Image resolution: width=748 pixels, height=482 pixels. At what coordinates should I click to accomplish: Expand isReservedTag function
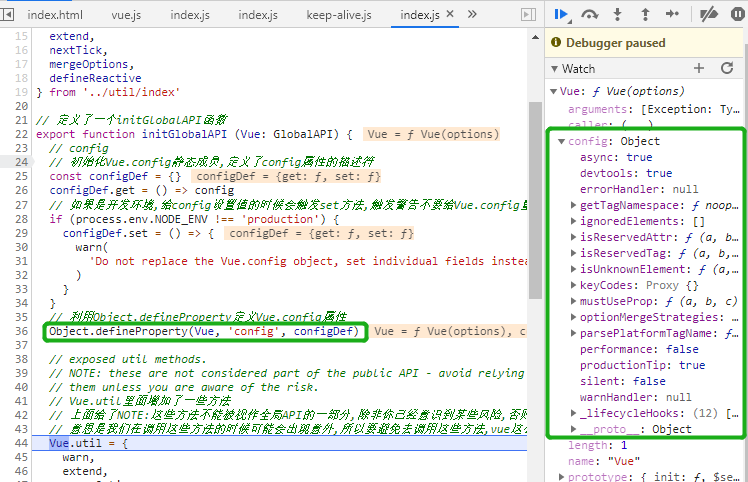click(573, 253)
